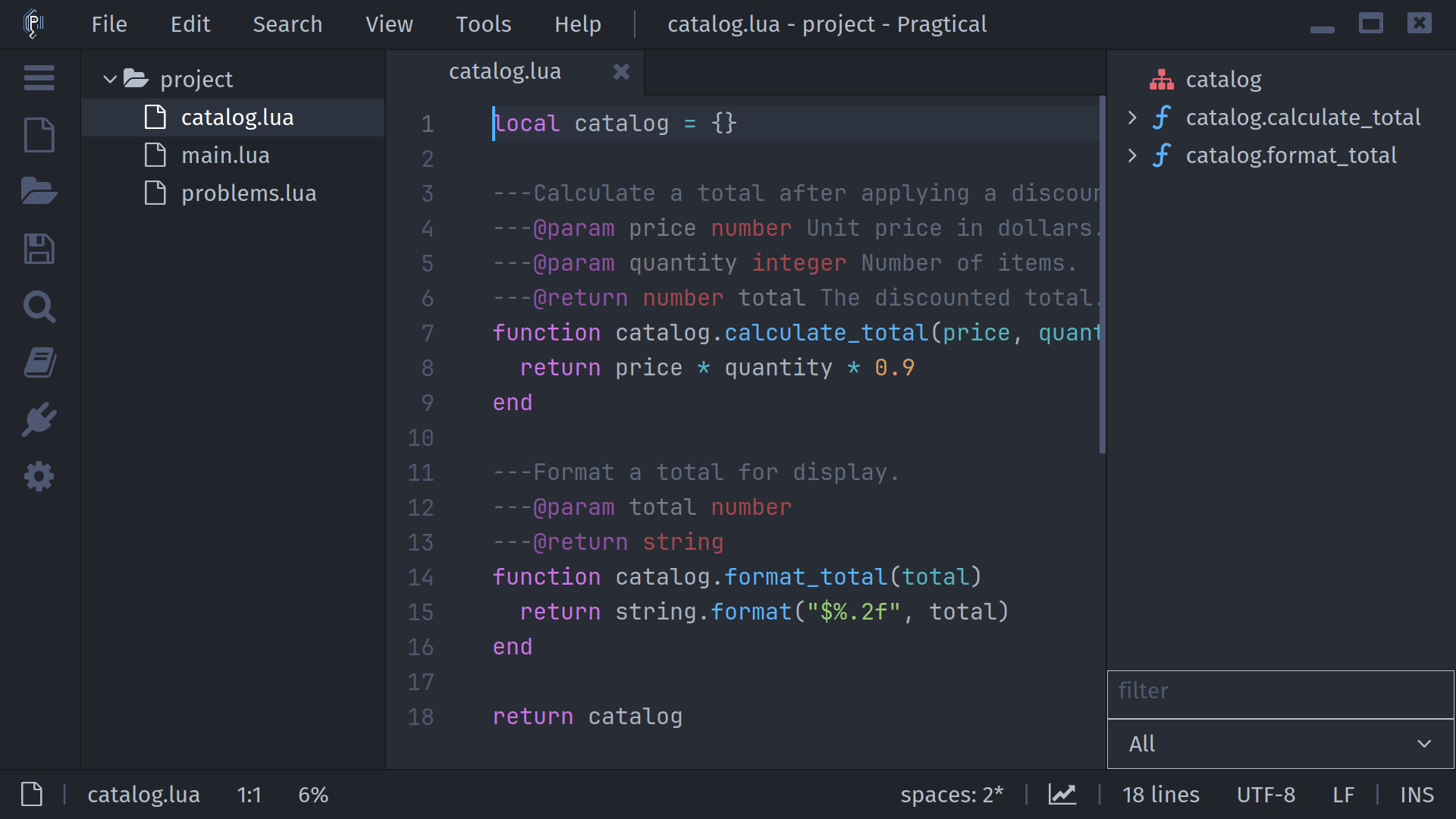The width and height of the screenshot is (1456, 819).
Task: Expand catalog.format_total in the outline
Action: (1132, 155)
